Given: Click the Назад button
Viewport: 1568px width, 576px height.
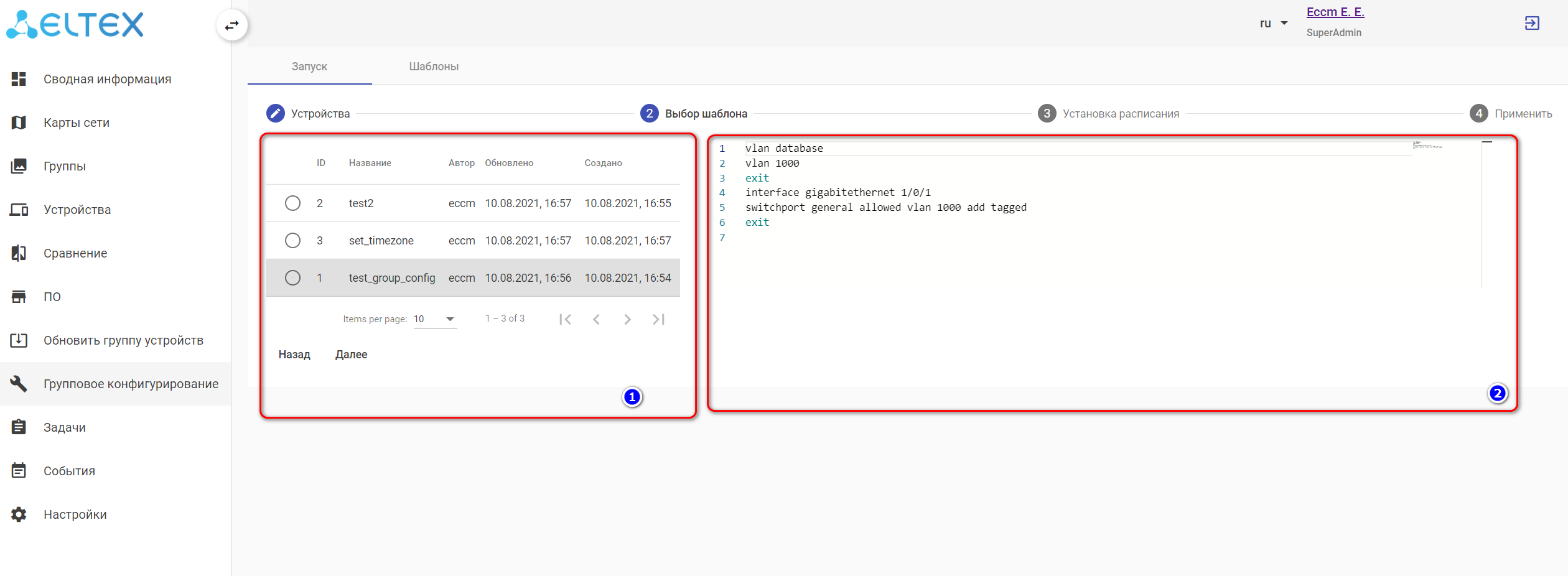Looking at the screenshot, I should point(294,355).
